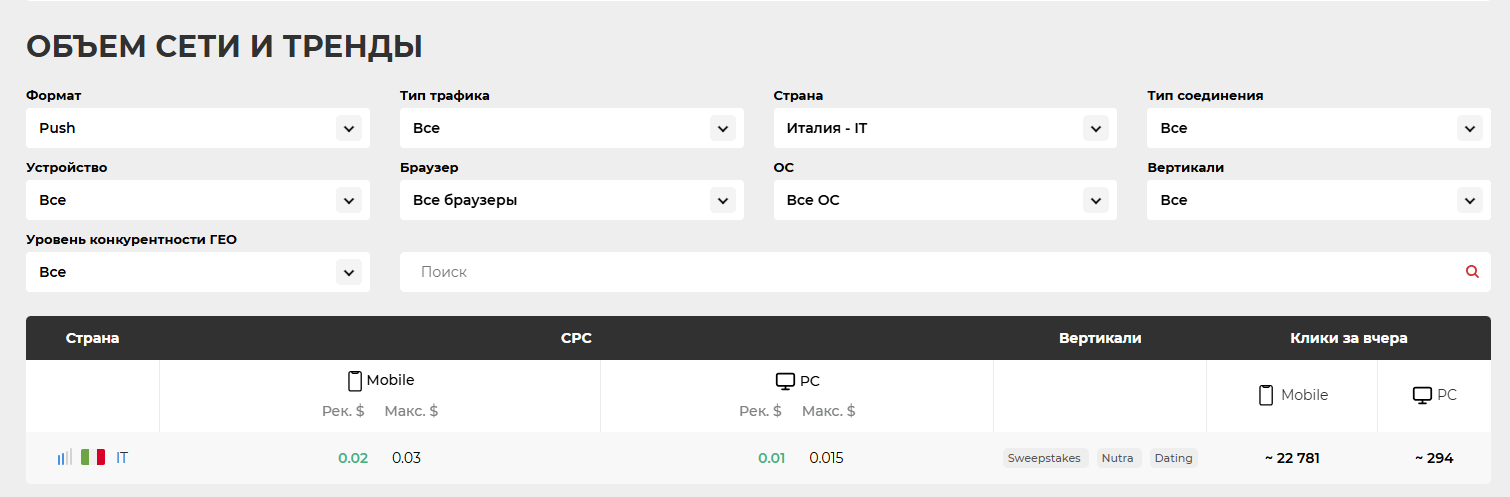Click the Nutra vertical tag
Image resolution: width=1510 pixels, height=497 pixels.
coord(1117,458)
